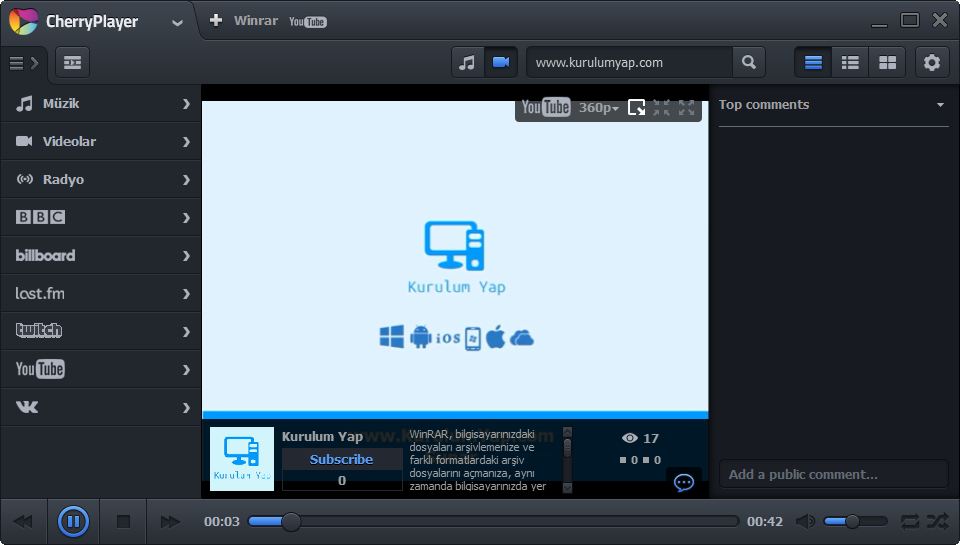Click the view count eye icon
The height and width of the screenshot is (545, 960).
point(629,438)
